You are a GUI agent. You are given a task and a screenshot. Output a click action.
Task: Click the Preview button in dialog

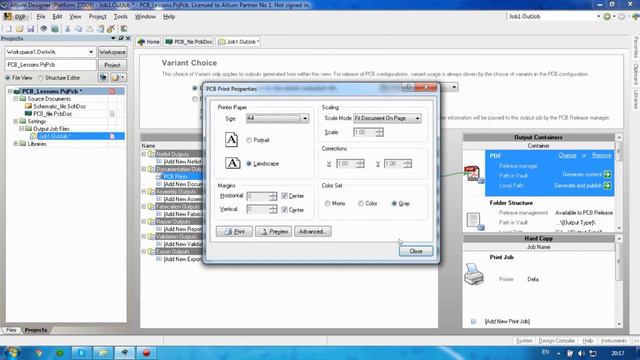pyautogui.click(x=273, y=231)
